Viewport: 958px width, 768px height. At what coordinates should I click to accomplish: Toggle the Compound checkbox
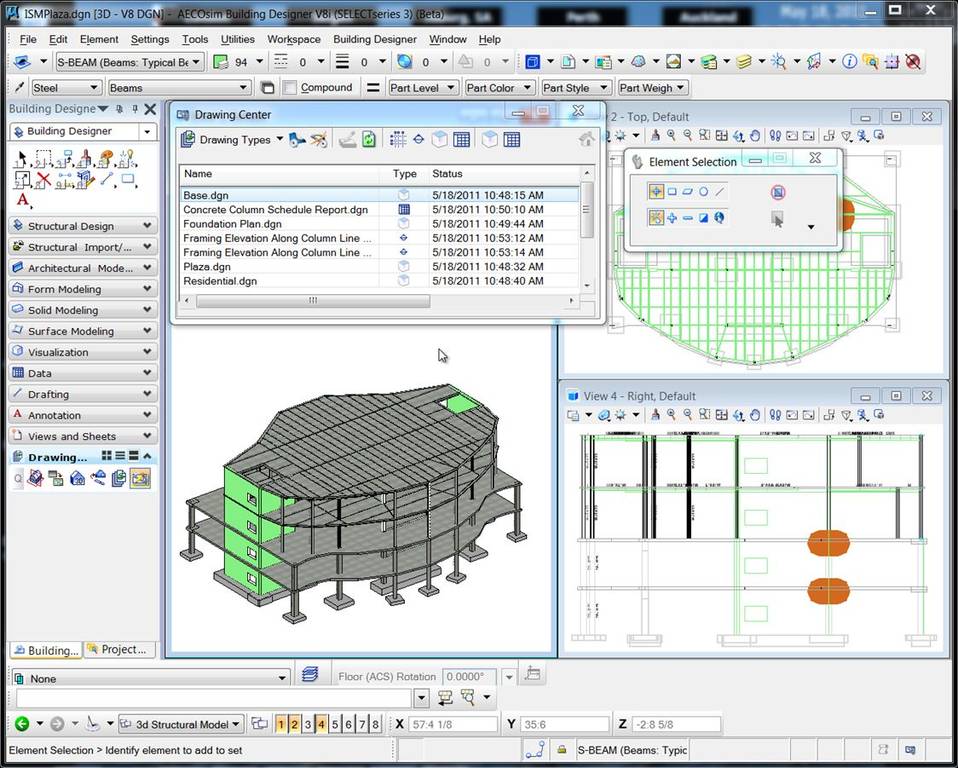290,88
